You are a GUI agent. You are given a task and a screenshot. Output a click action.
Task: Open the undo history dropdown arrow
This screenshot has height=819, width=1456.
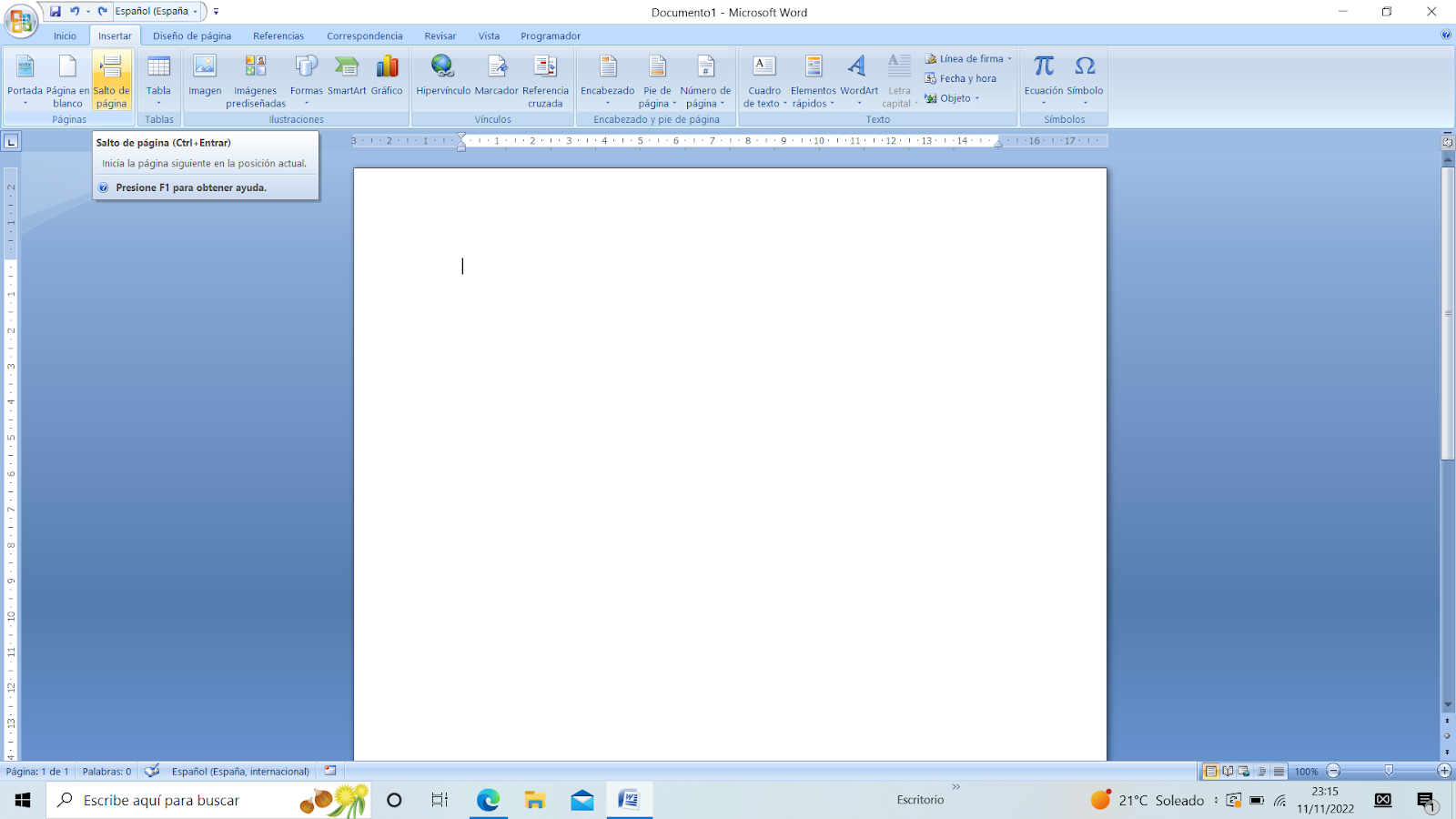88,12
